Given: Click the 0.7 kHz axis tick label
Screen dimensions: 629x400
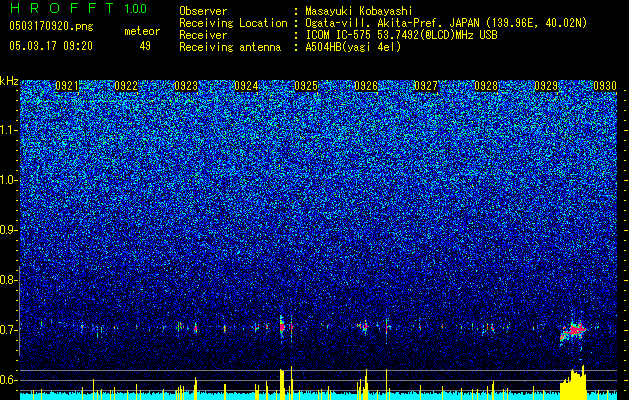Looking at the screenshot, I should (x=8, y=330).
